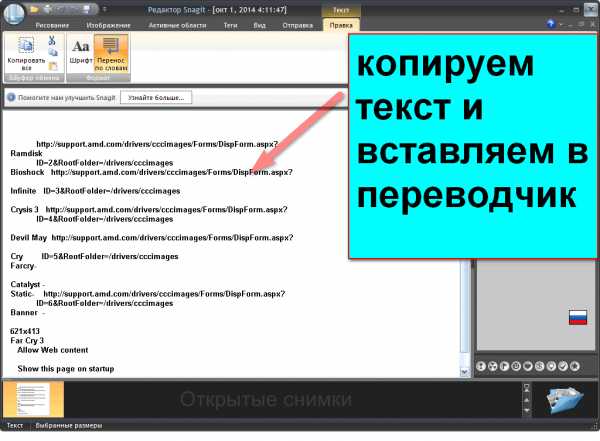Click the save floppy icon in quick access toolbar
Screen dimensions: 600x441
point(87,9)
